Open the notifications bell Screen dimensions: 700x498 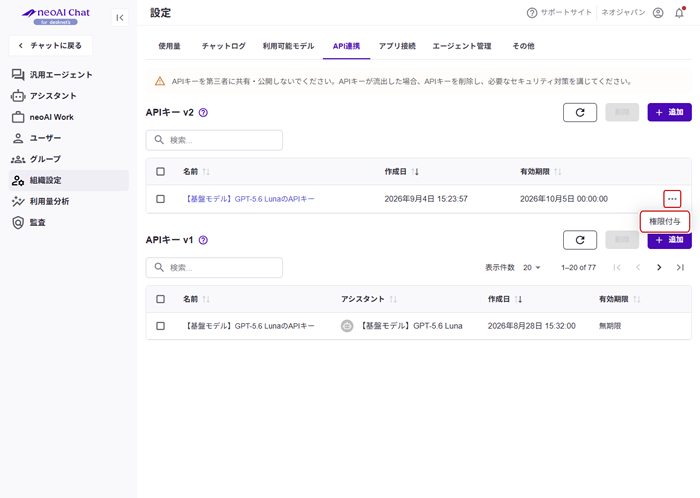click(x=679, y=13)
